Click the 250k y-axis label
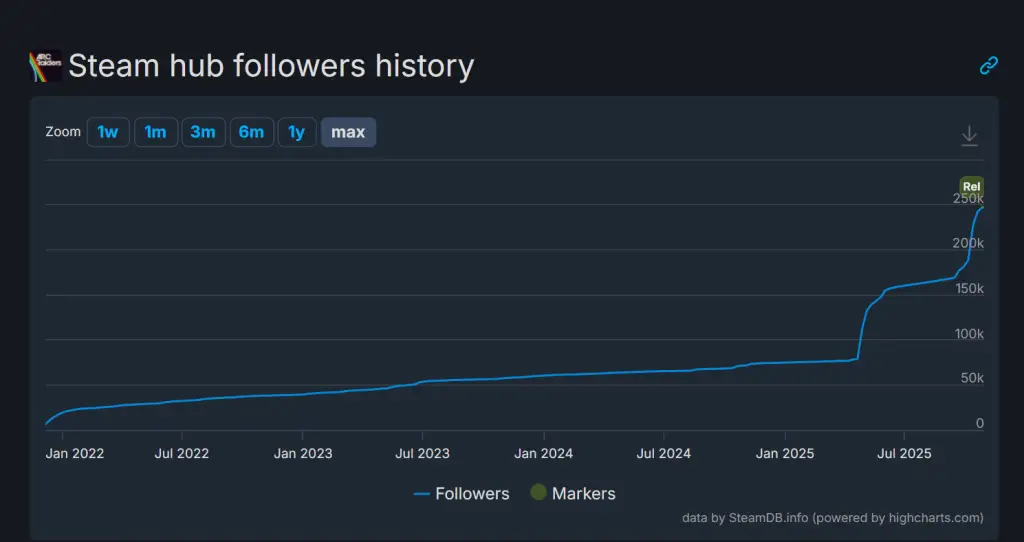 coord(967,198)
